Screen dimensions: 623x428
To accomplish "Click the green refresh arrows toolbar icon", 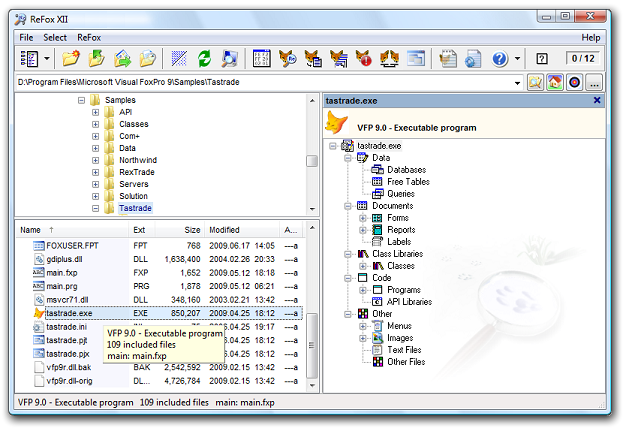I will pos(204,59).
